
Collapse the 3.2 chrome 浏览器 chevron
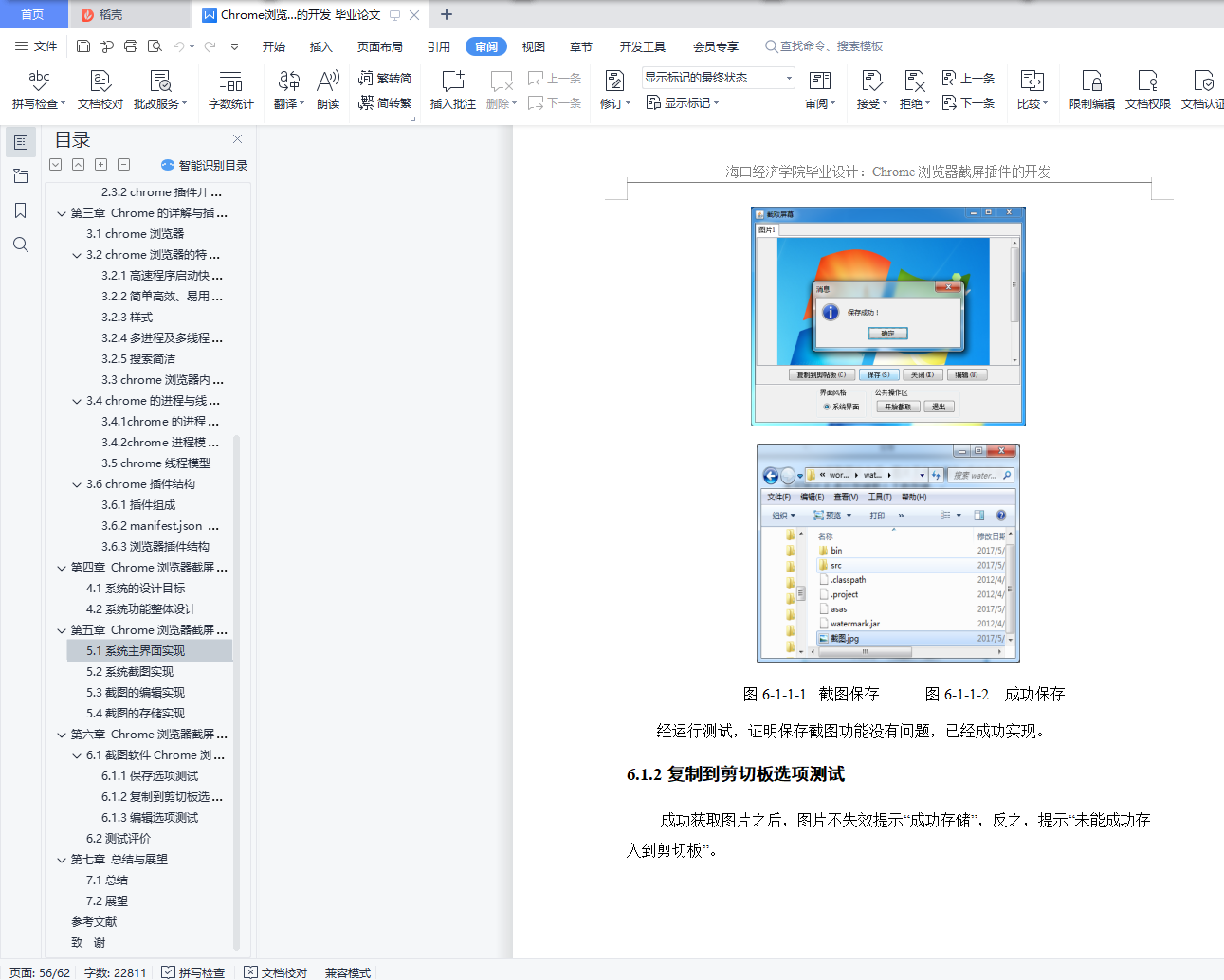point(77,255)
